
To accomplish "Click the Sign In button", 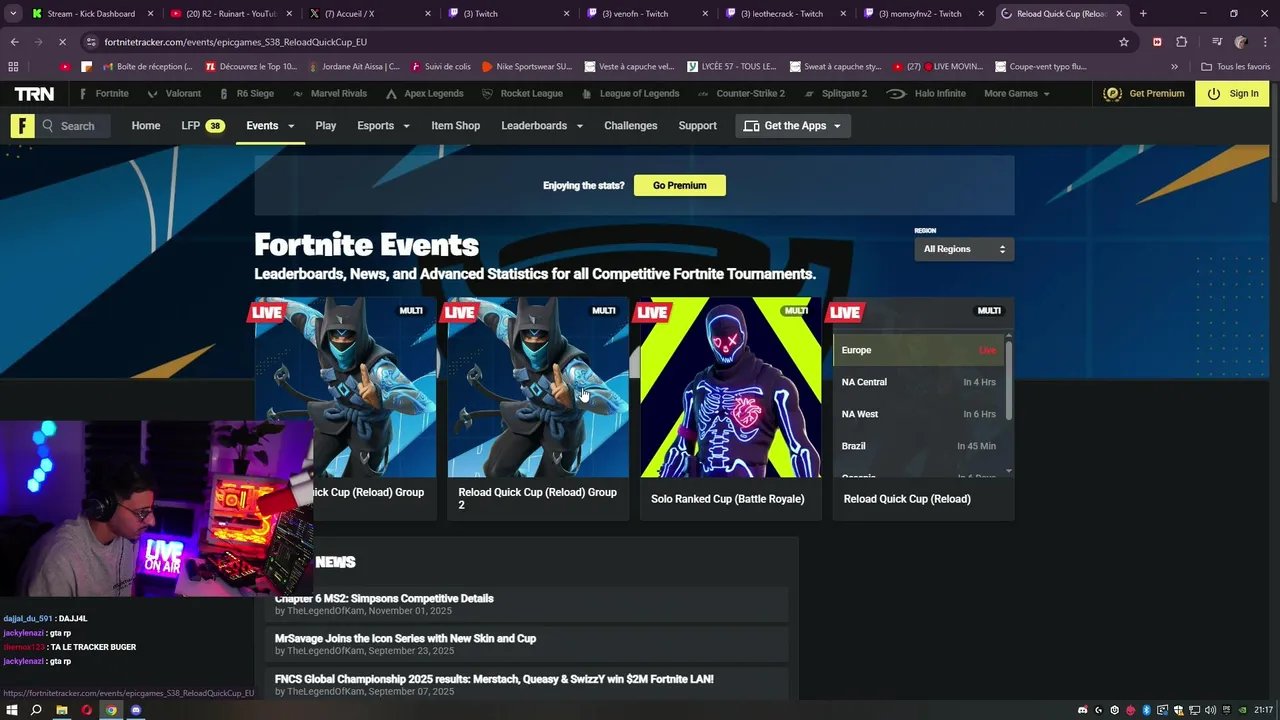I will [1233, 94].
